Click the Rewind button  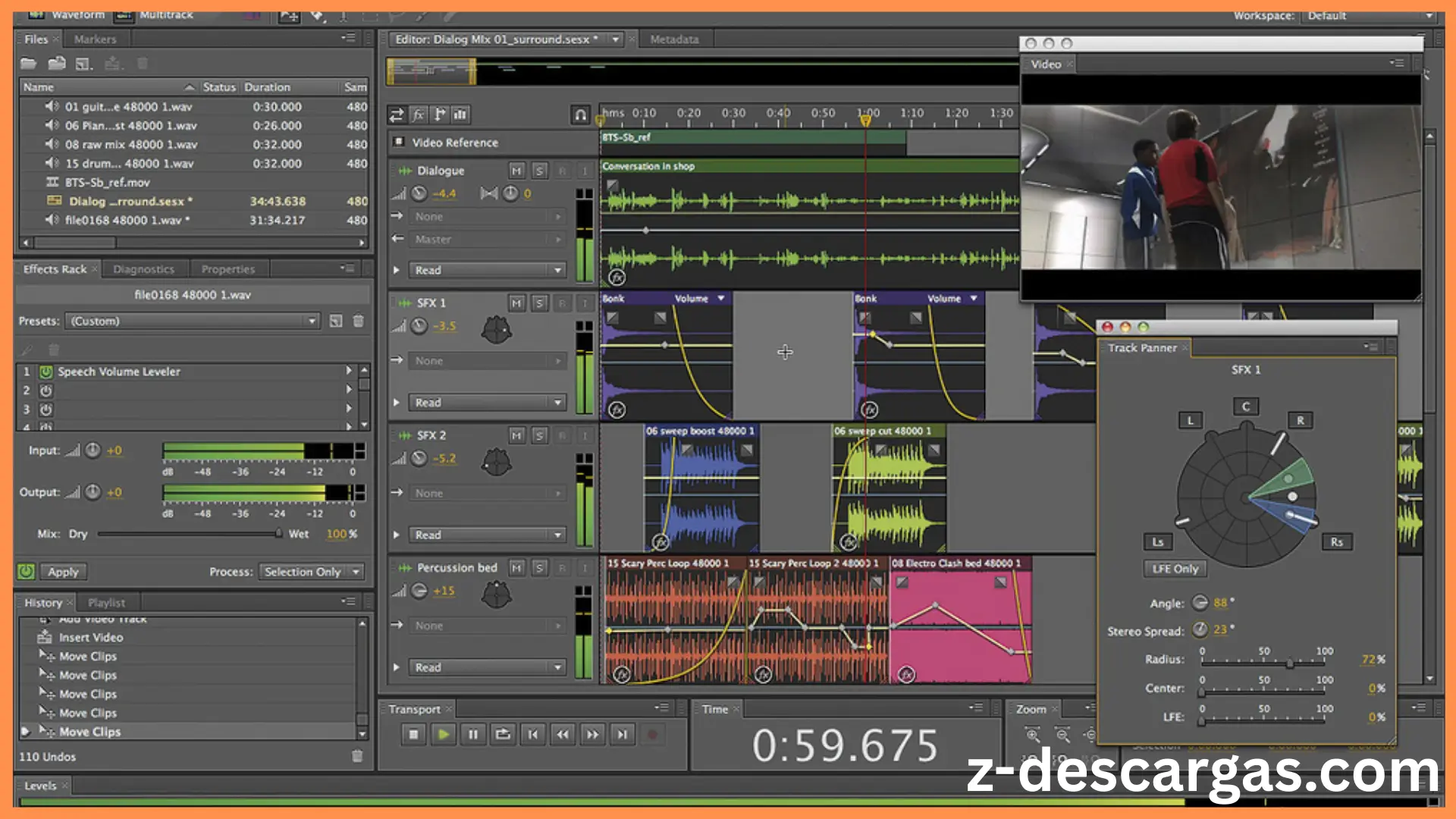pos(563,733)
